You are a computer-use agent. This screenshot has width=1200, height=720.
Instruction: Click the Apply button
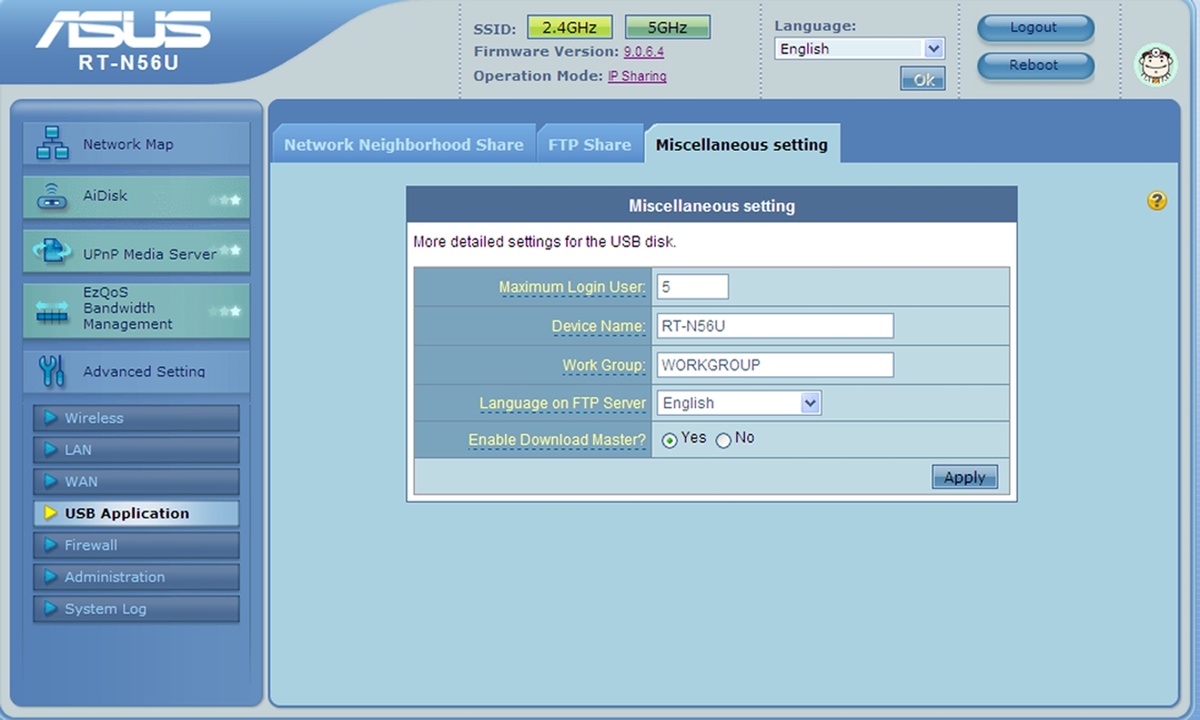pyautogui.click(x=964, y=477)
